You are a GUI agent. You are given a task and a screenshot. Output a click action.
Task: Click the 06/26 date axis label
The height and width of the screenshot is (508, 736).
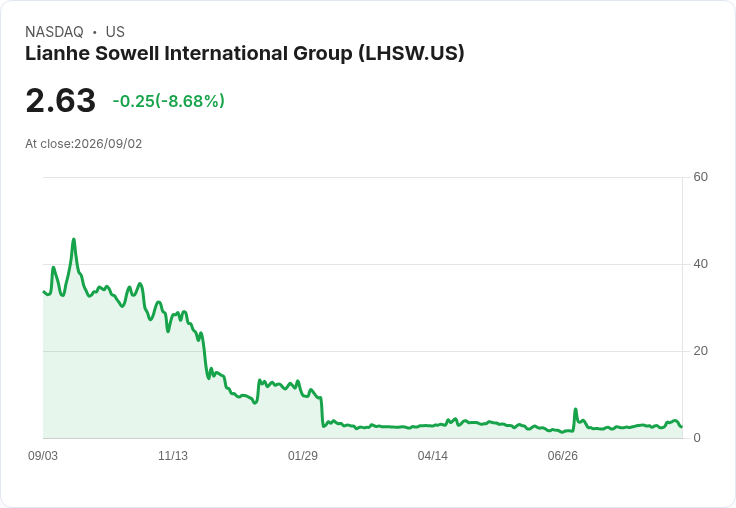pos(562,456)
